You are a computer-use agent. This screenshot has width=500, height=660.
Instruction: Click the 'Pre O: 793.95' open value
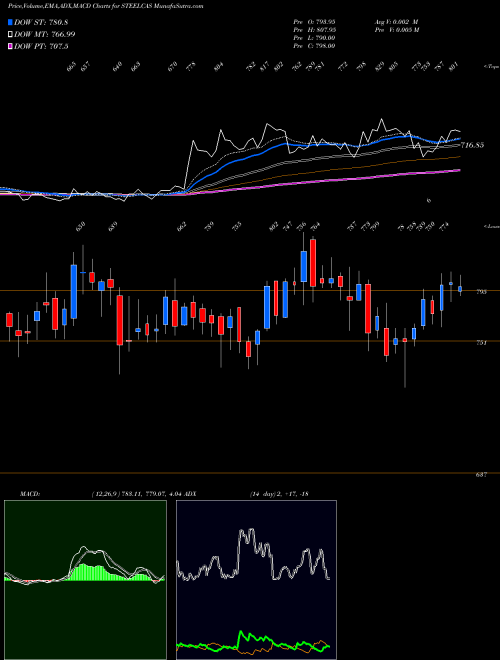314,22
